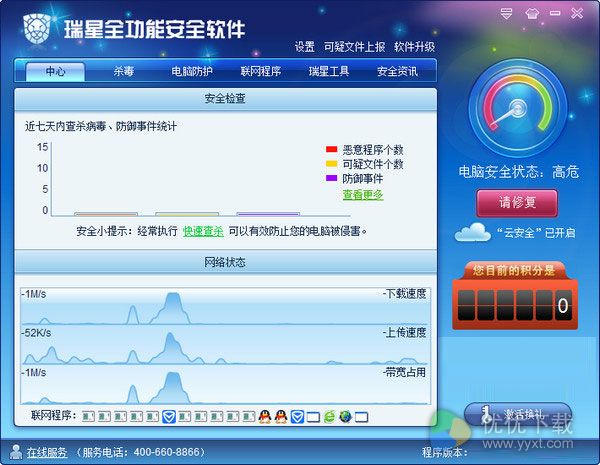Click the 近七天内查杀病毒、防御事件统计 heading
Image resolution: width=600 pixels, height=465 pixels.
(x=101, y=126)
